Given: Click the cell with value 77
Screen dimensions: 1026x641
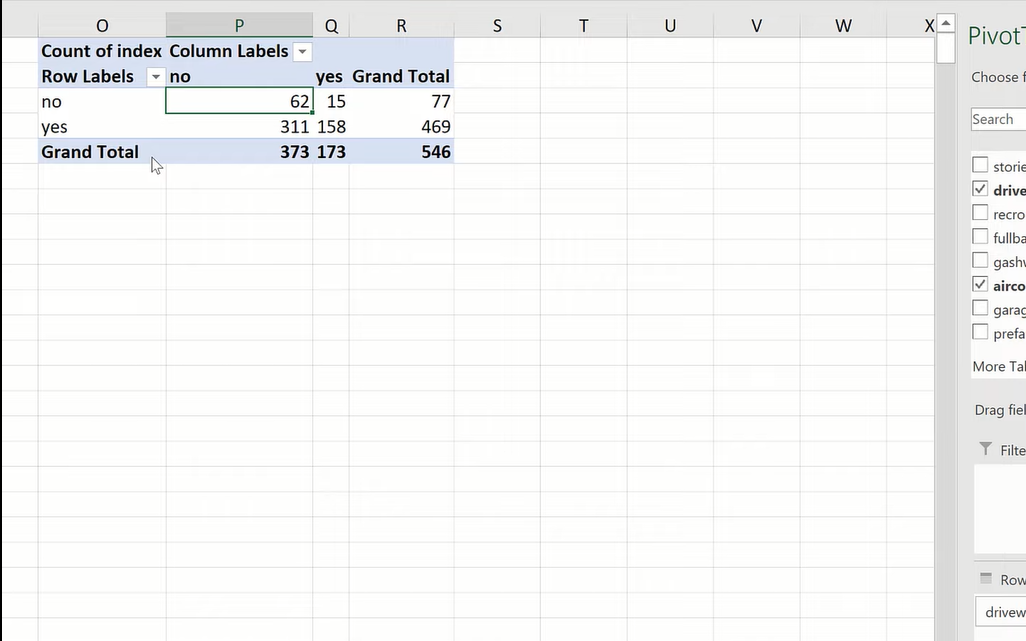Looking at the screenshot, I should tap(401, 101).
